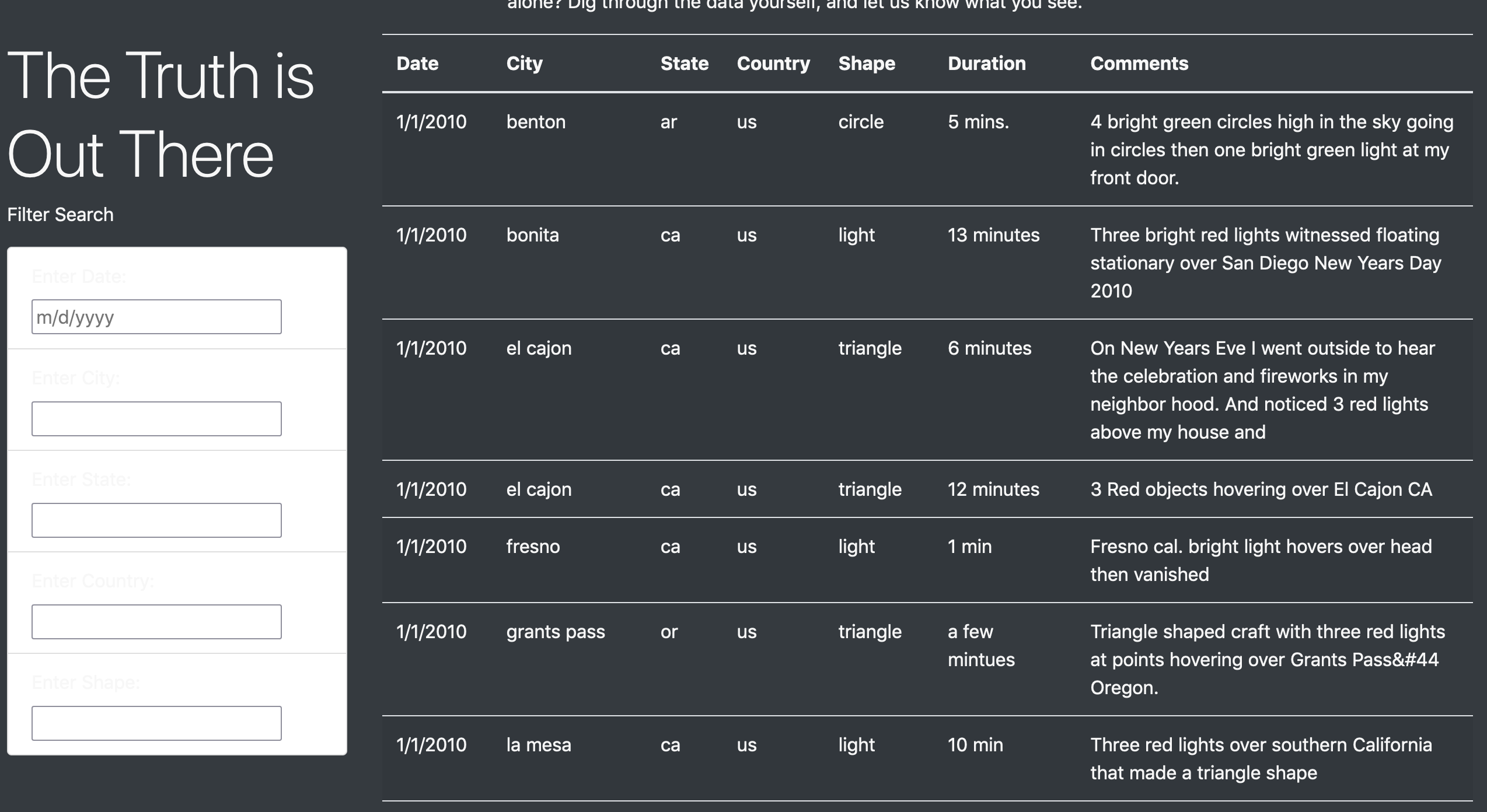Click inside the Enter Country text field
1487x812 pixels.
point(155,621)
